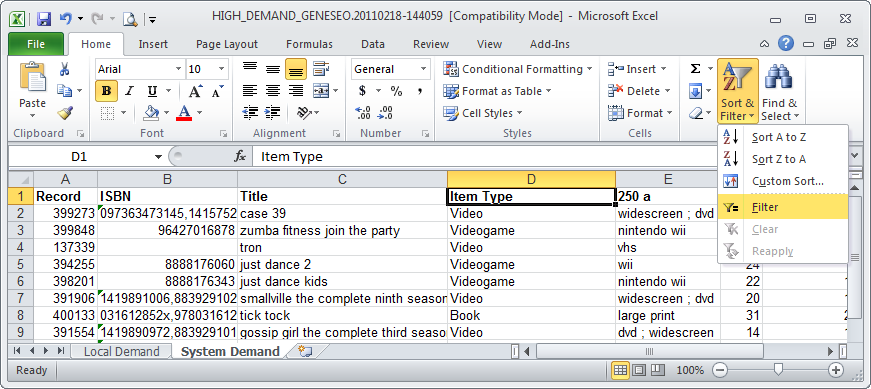Click the Copy icon in the Clipboard group
This screenshot has width=871, height=389.
click(x=65, y=91)
